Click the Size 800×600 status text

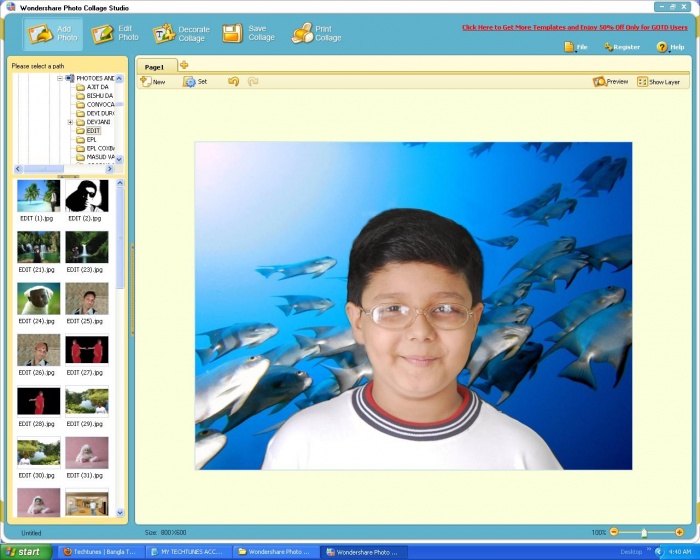pyautogui.click(x=166, y=532)
